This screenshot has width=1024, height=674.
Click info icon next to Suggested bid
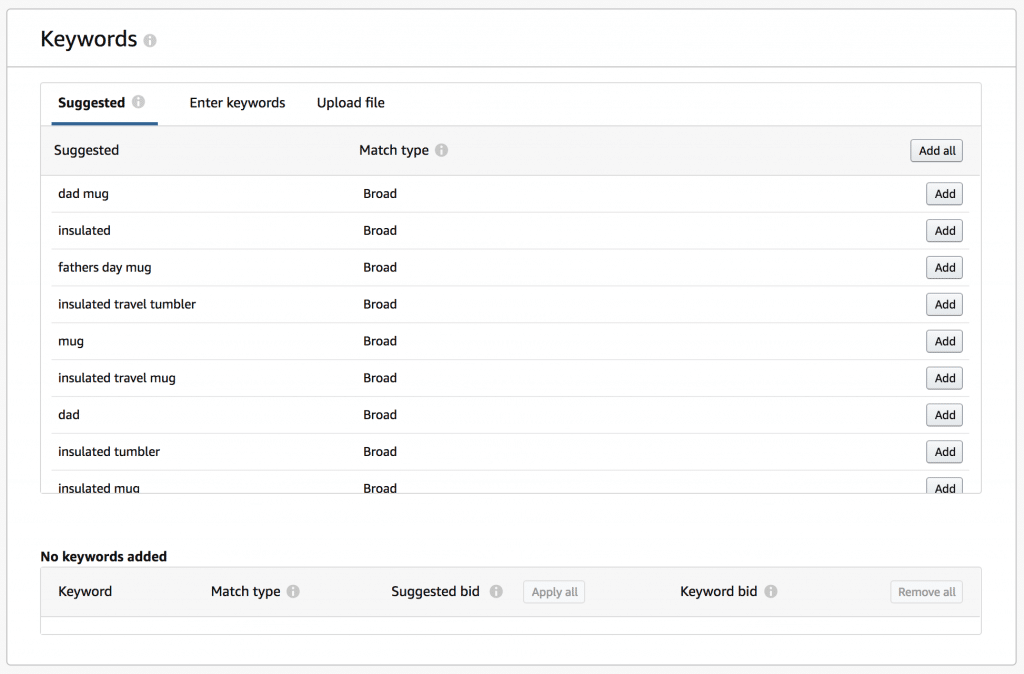[496, 591]
